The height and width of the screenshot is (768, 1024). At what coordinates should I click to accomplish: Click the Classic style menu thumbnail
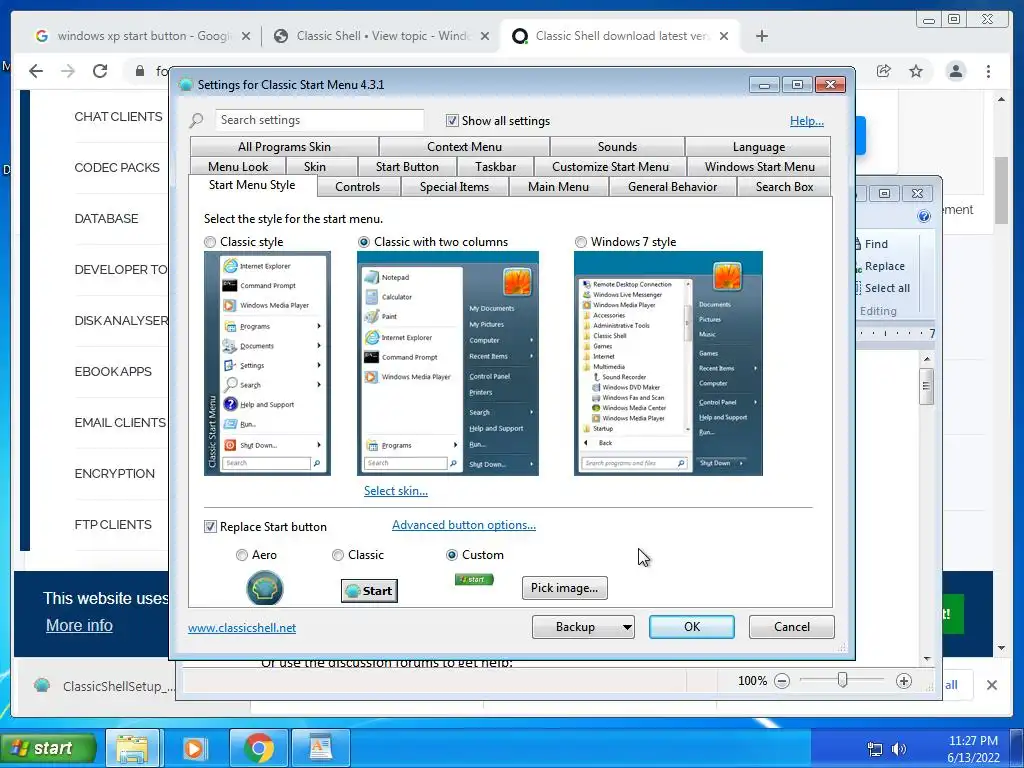pyautogui.click(x=267, y=364)
